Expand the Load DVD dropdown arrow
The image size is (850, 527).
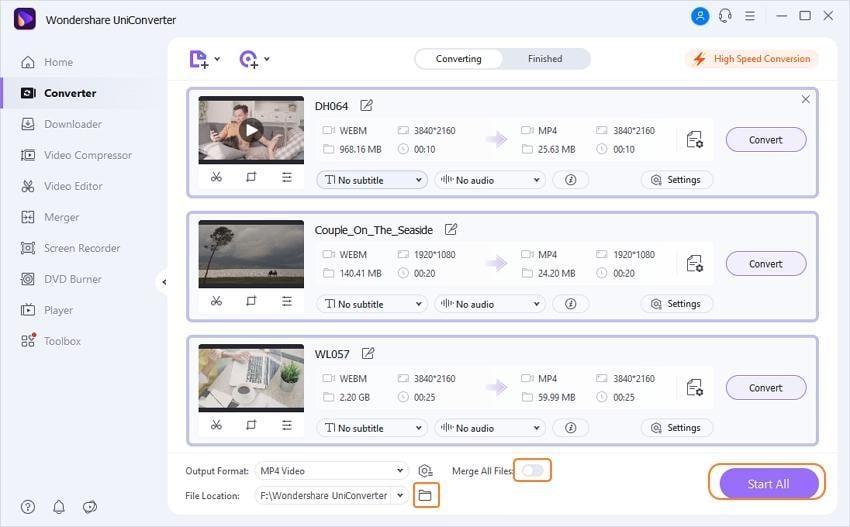[267, 59]
